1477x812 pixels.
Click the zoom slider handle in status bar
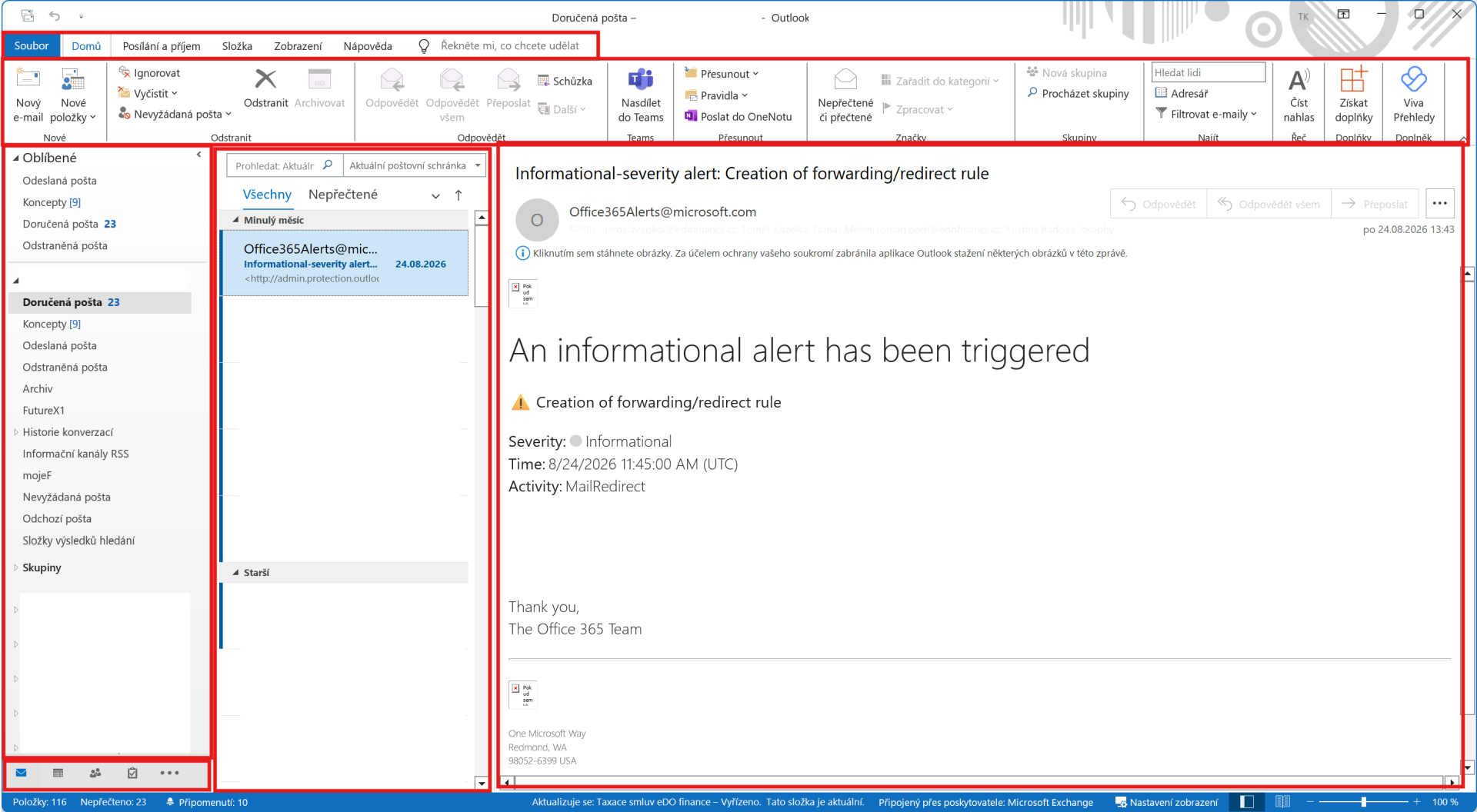1364,802
